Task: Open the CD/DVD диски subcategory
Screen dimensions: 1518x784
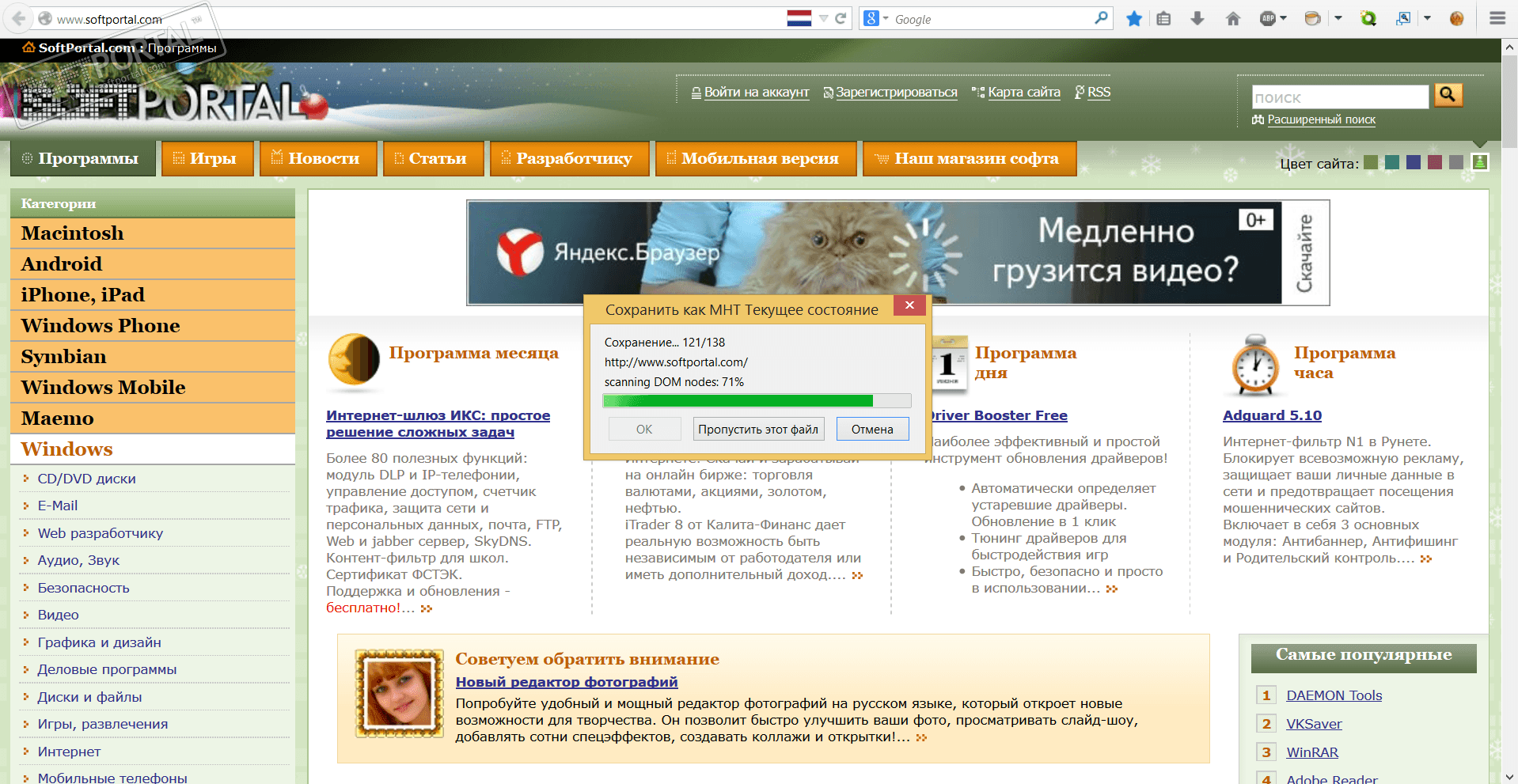Action: point(87,479)
